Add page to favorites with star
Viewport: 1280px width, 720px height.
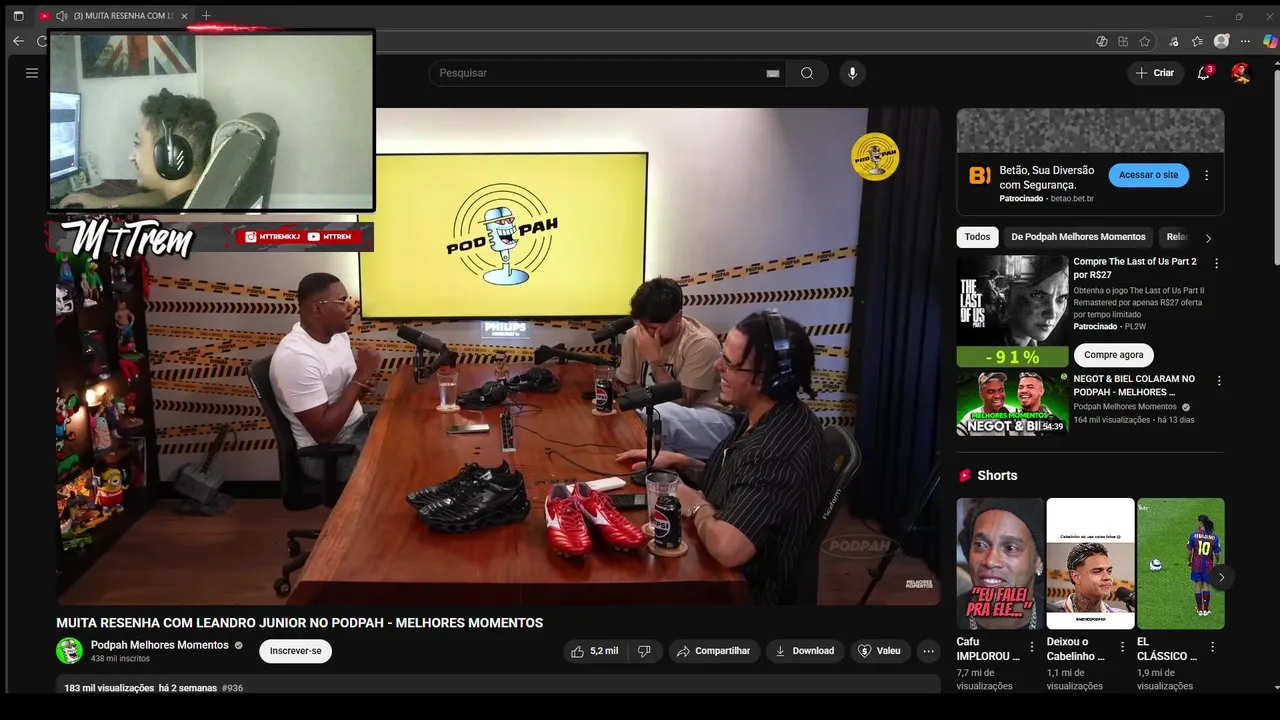coord(1145,41)
